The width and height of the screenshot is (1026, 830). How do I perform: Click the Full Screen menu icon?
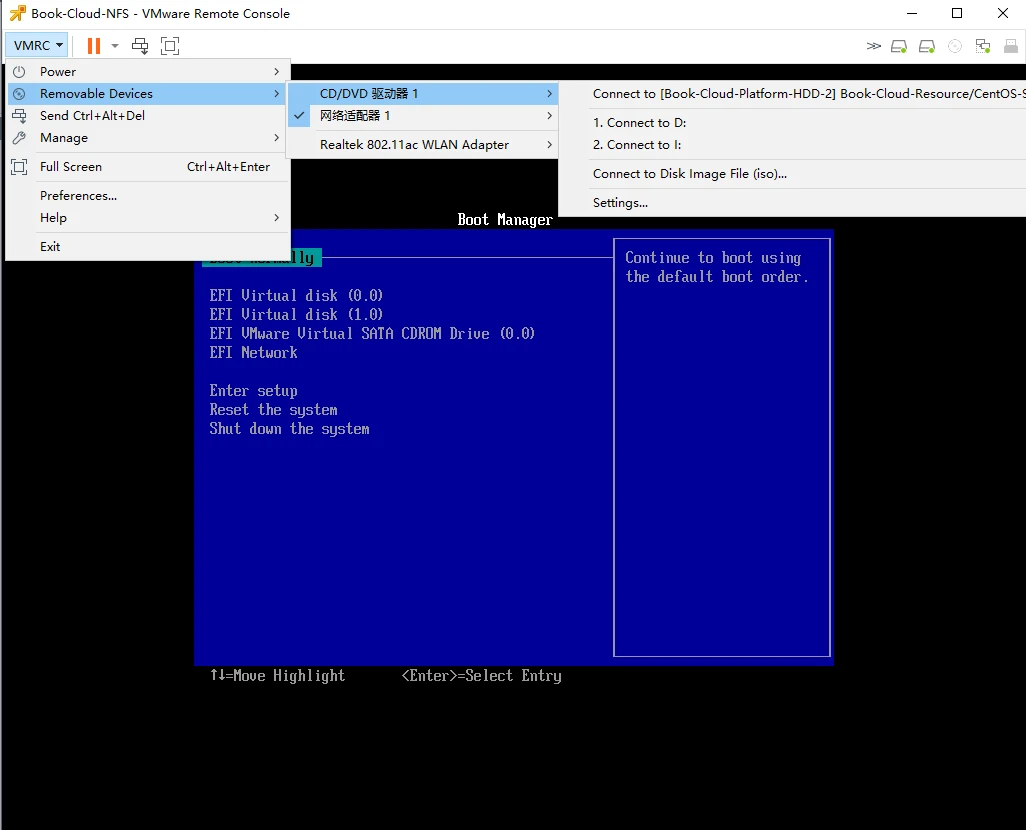point(20,167)
